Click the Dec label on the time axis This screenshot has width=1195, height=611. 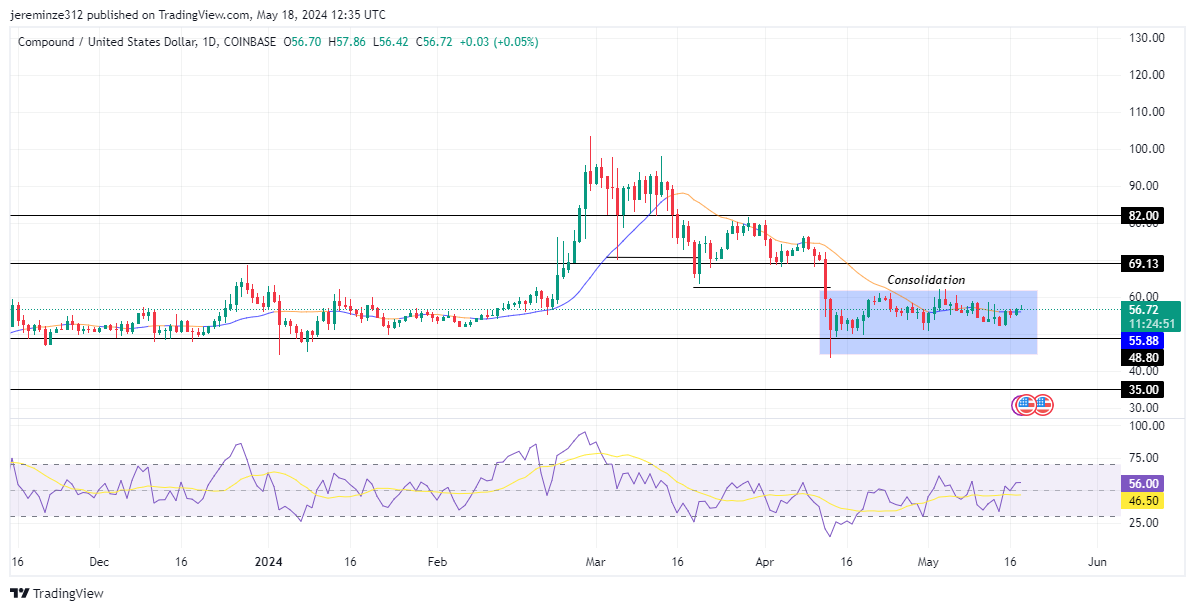pos(99,561)
